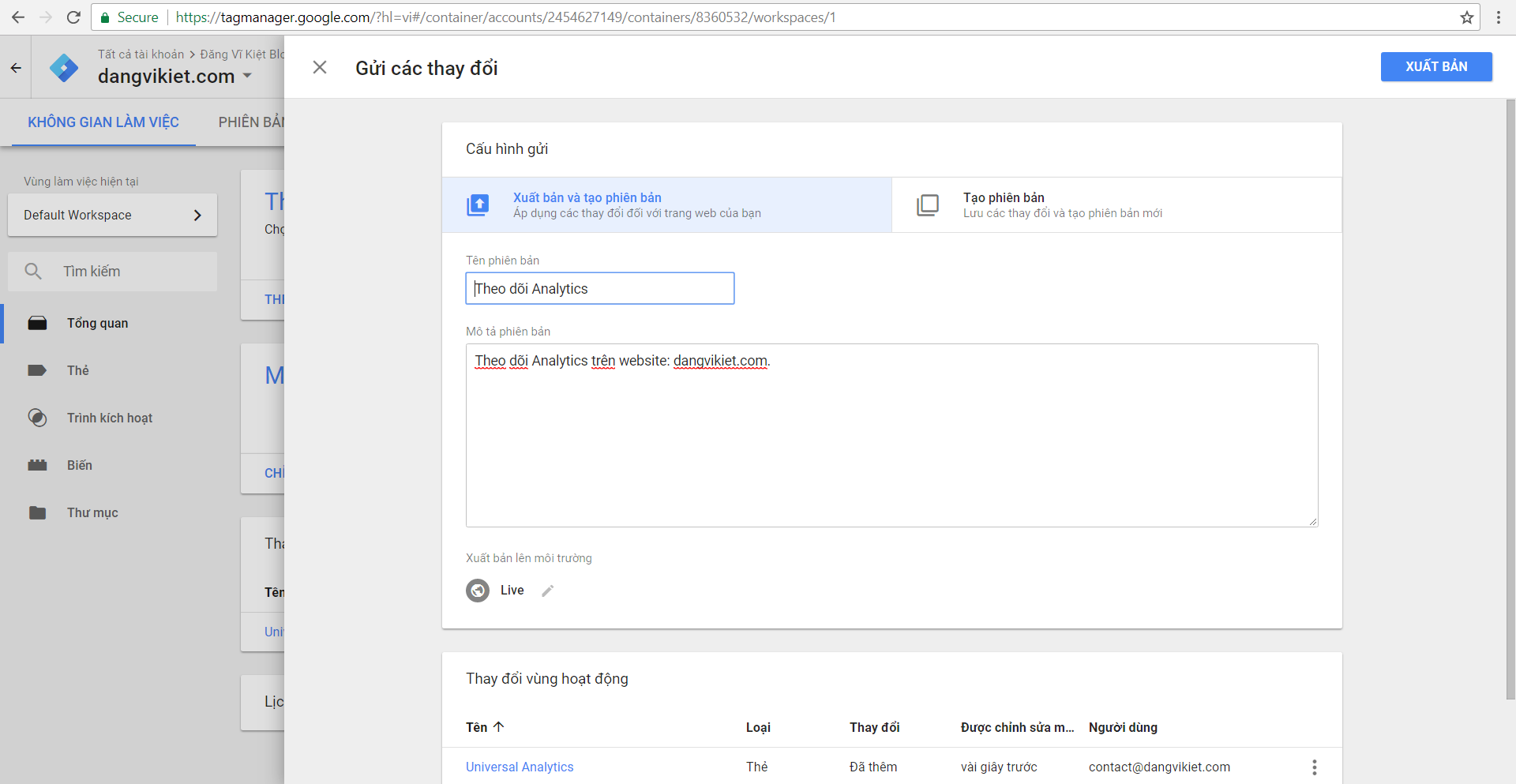This screenshot has width=1516, height=784.
Task: Click the publish upload icon
Action: coord(478,204)
